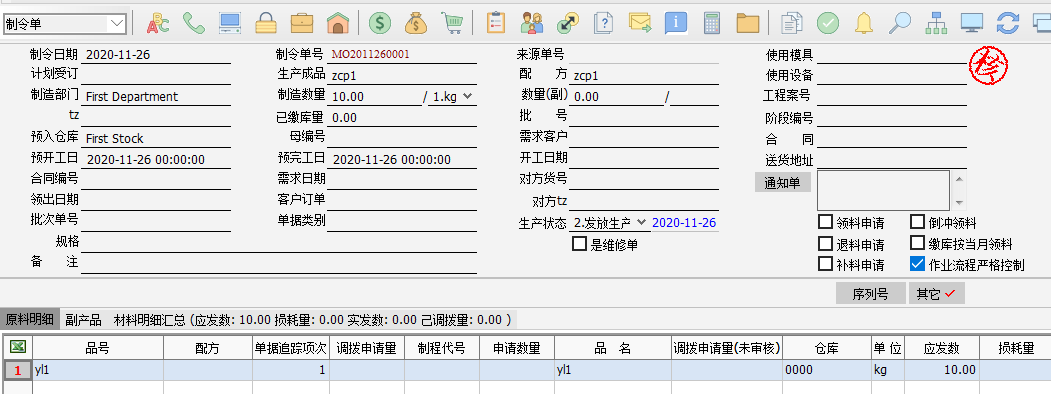The height and width of the screenshot is (394, 1051).
Task: Click the 通知单 button
Action: click(783, 182)
